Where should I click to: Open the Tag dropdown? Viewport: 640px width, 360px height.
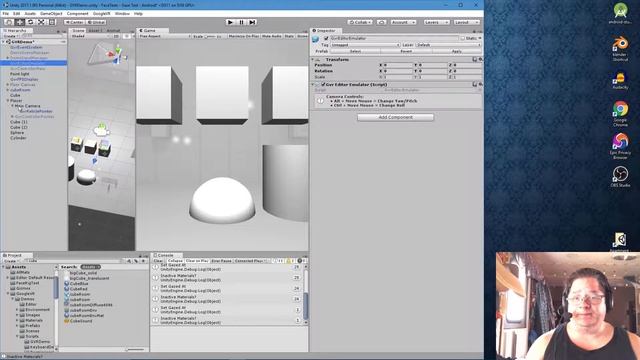365,45
